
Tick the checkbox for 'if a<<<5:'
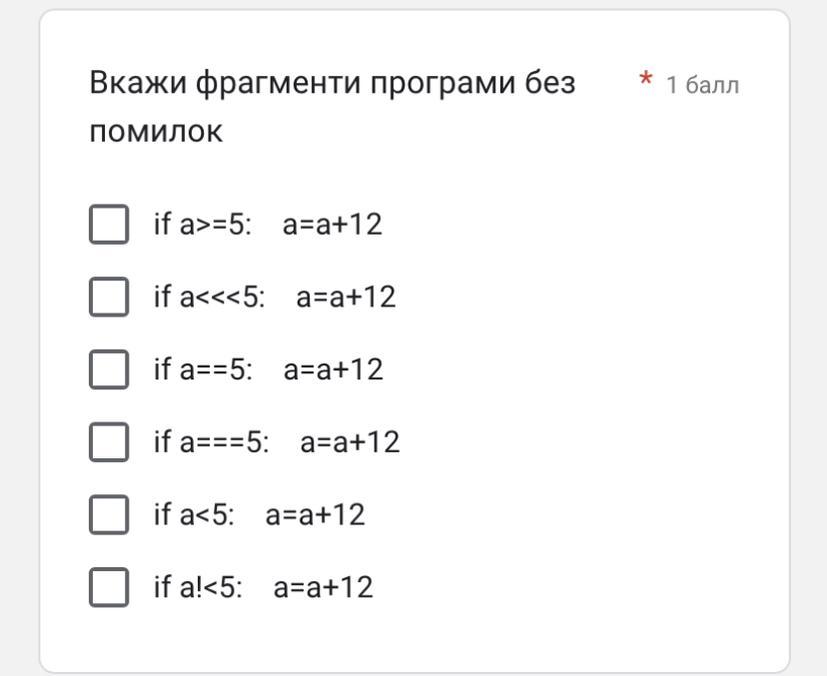coord(109,297)
